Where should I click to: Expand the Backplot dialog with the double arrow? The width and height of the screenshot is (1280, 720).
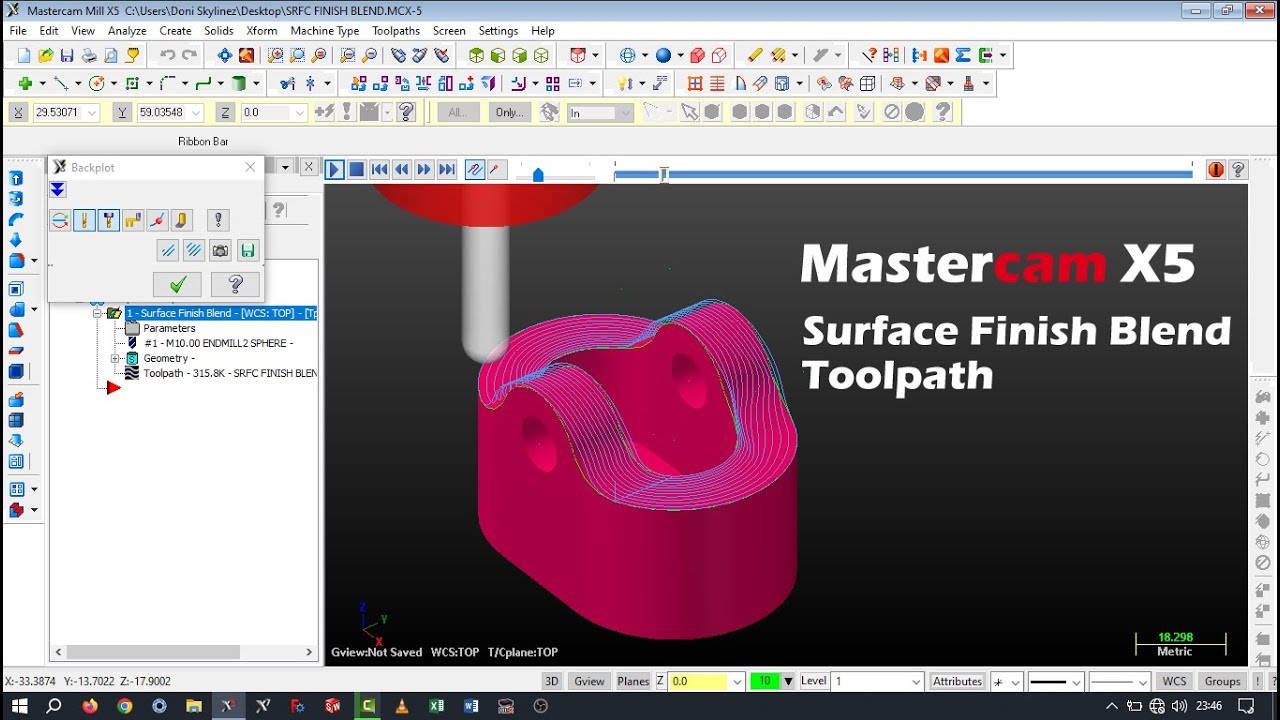click(58, 190)
